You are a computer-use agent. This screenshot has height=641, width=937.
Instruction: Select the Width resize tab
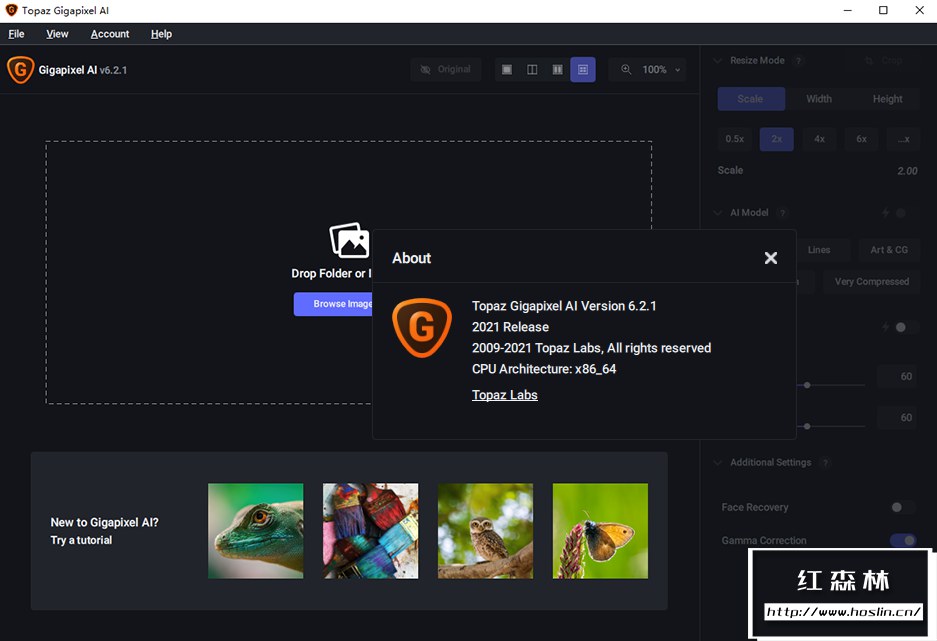pos(819,99)
